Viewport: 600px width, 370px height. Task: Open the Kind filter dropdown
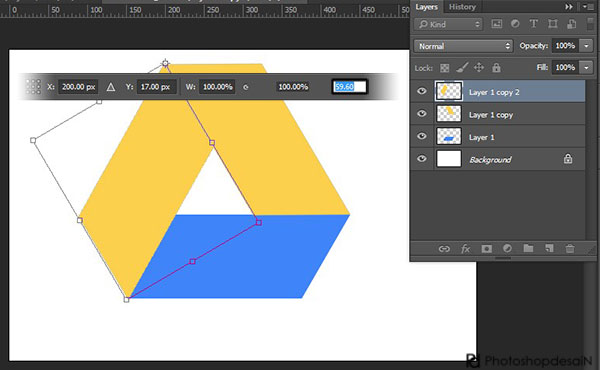[x=449, y=24]
